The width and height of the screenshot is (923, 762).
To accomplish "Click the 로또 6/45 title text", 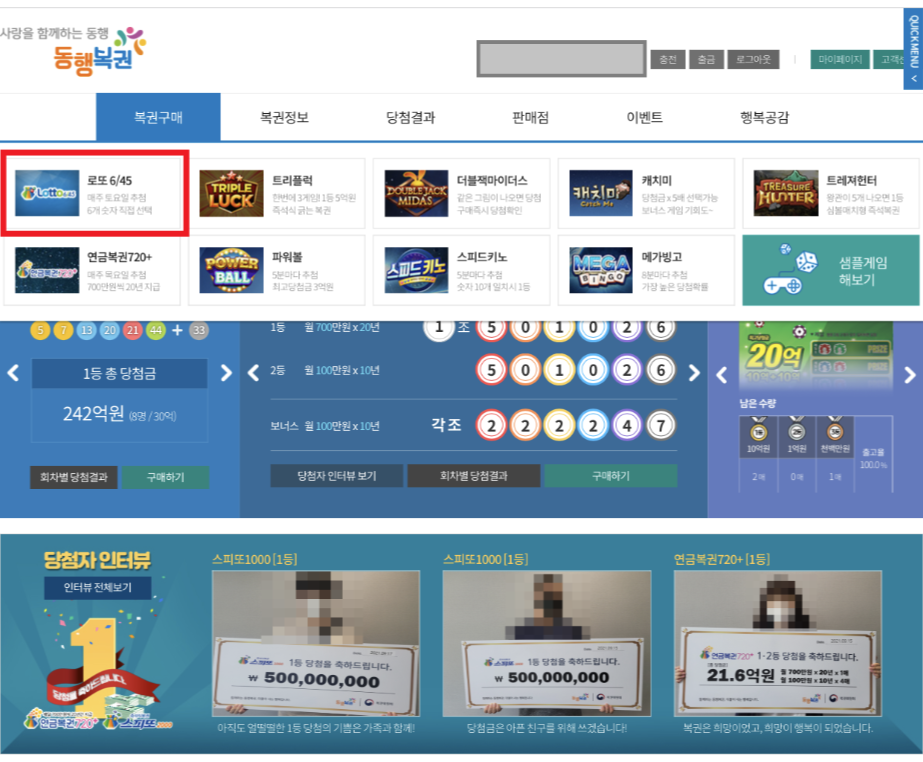I will [109, 181].
